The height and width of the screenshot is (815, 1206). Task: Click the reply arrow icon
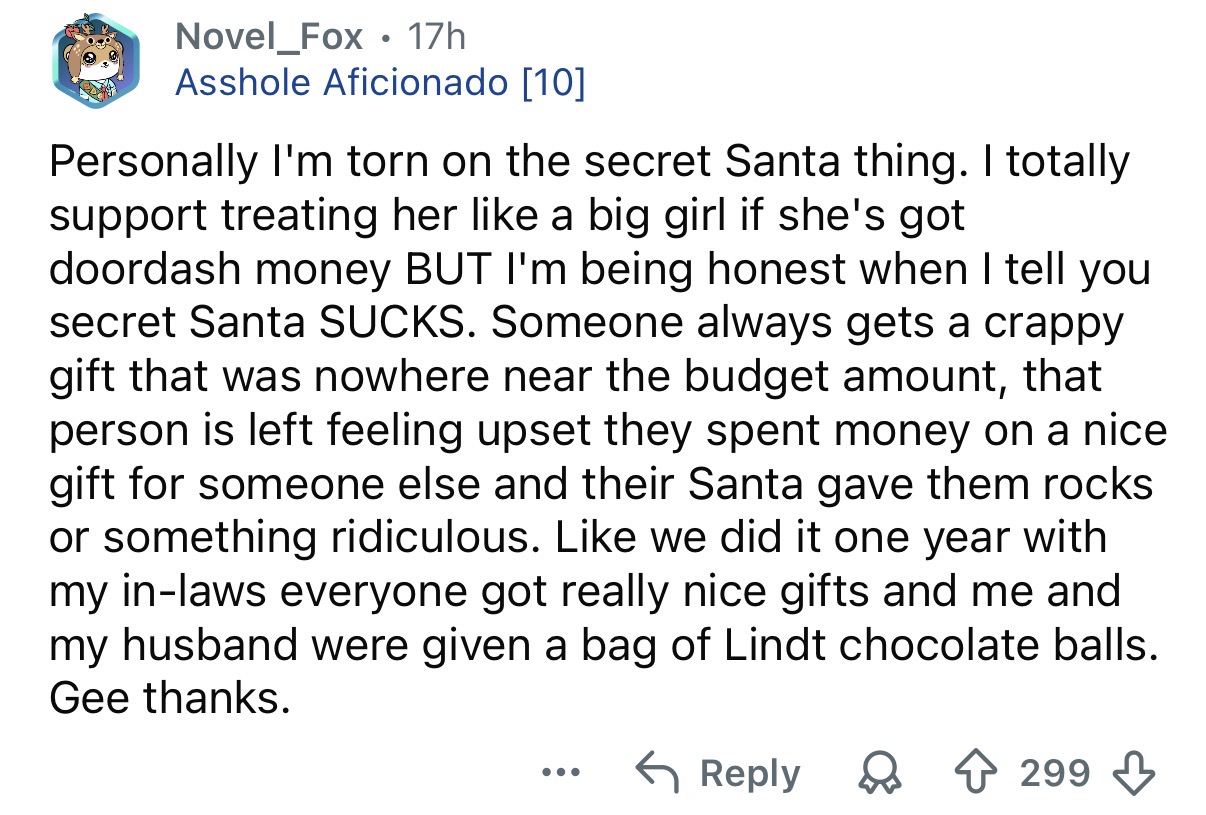coord(659,773)
